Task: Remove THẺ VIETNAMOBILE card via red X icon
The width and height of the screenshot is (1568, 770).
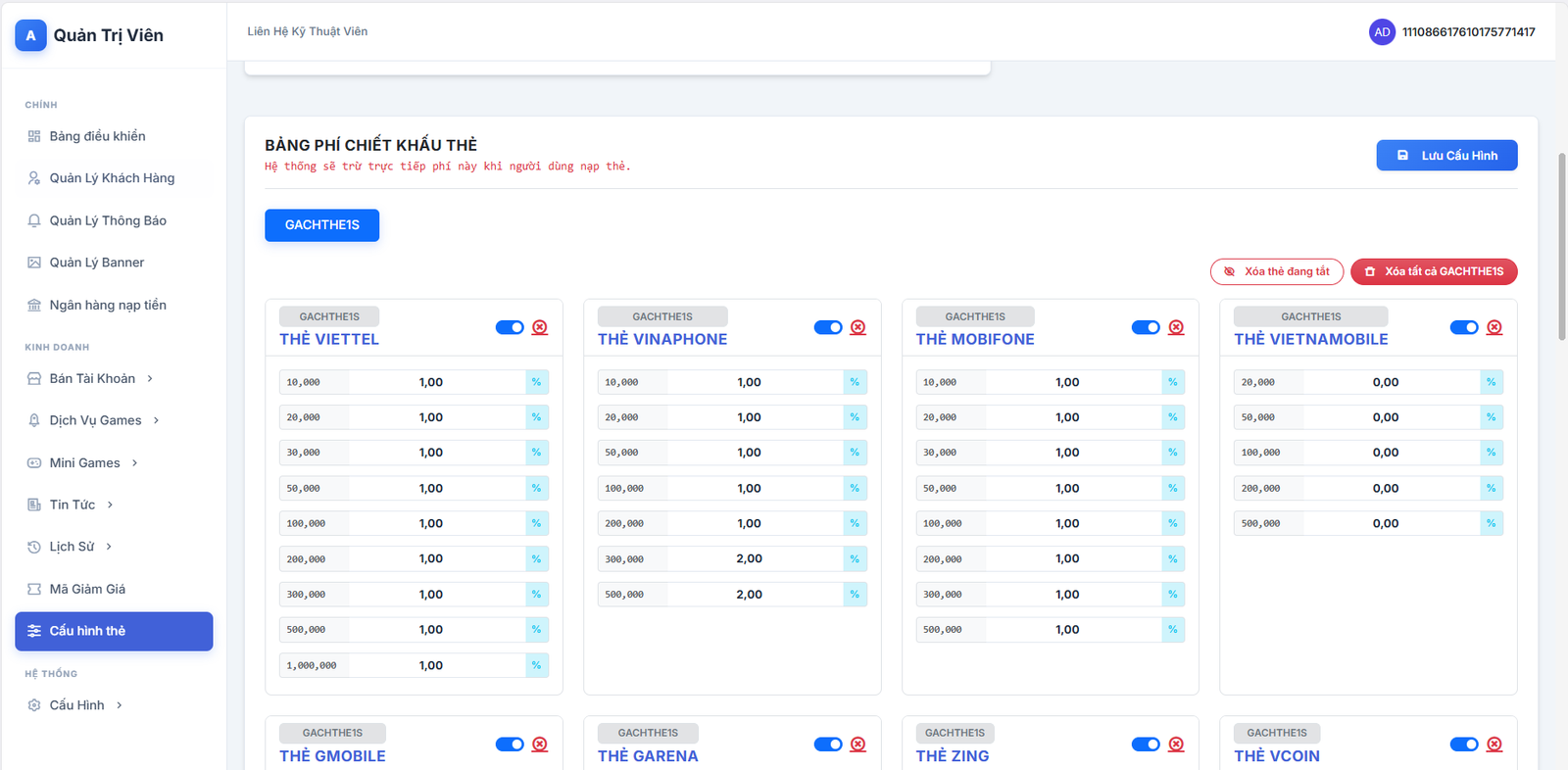Action: click(1494, 327)
